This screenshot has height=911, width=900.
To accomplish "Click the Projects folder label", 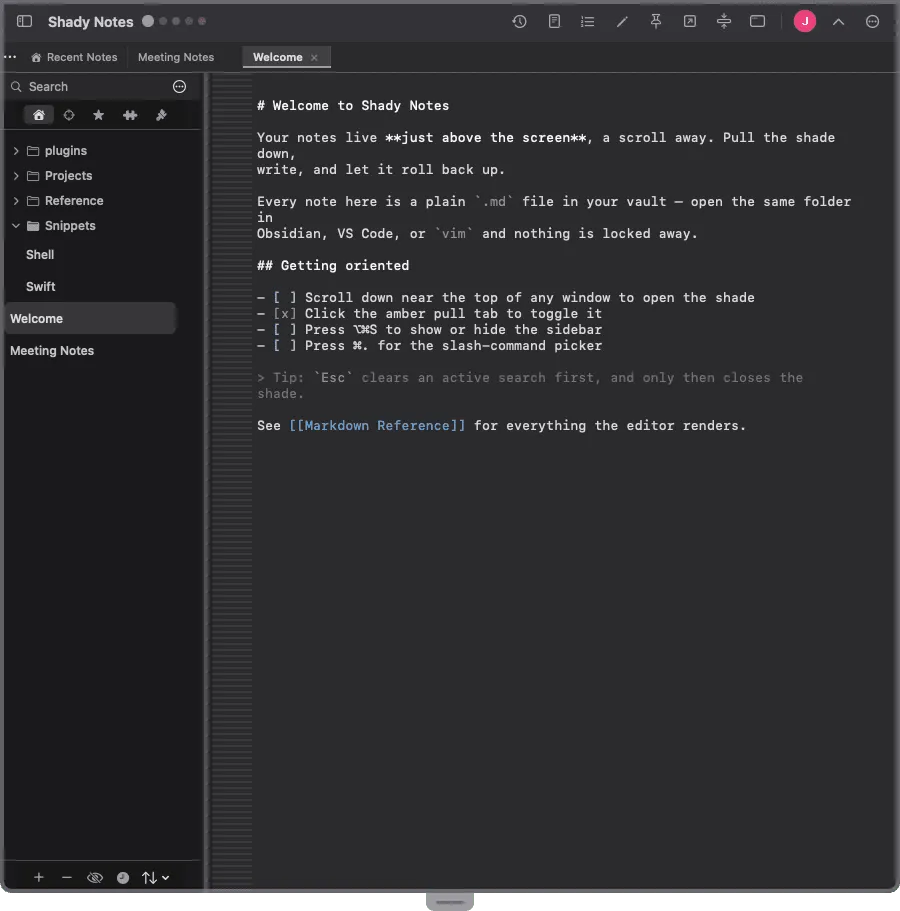I will (69, 176).
